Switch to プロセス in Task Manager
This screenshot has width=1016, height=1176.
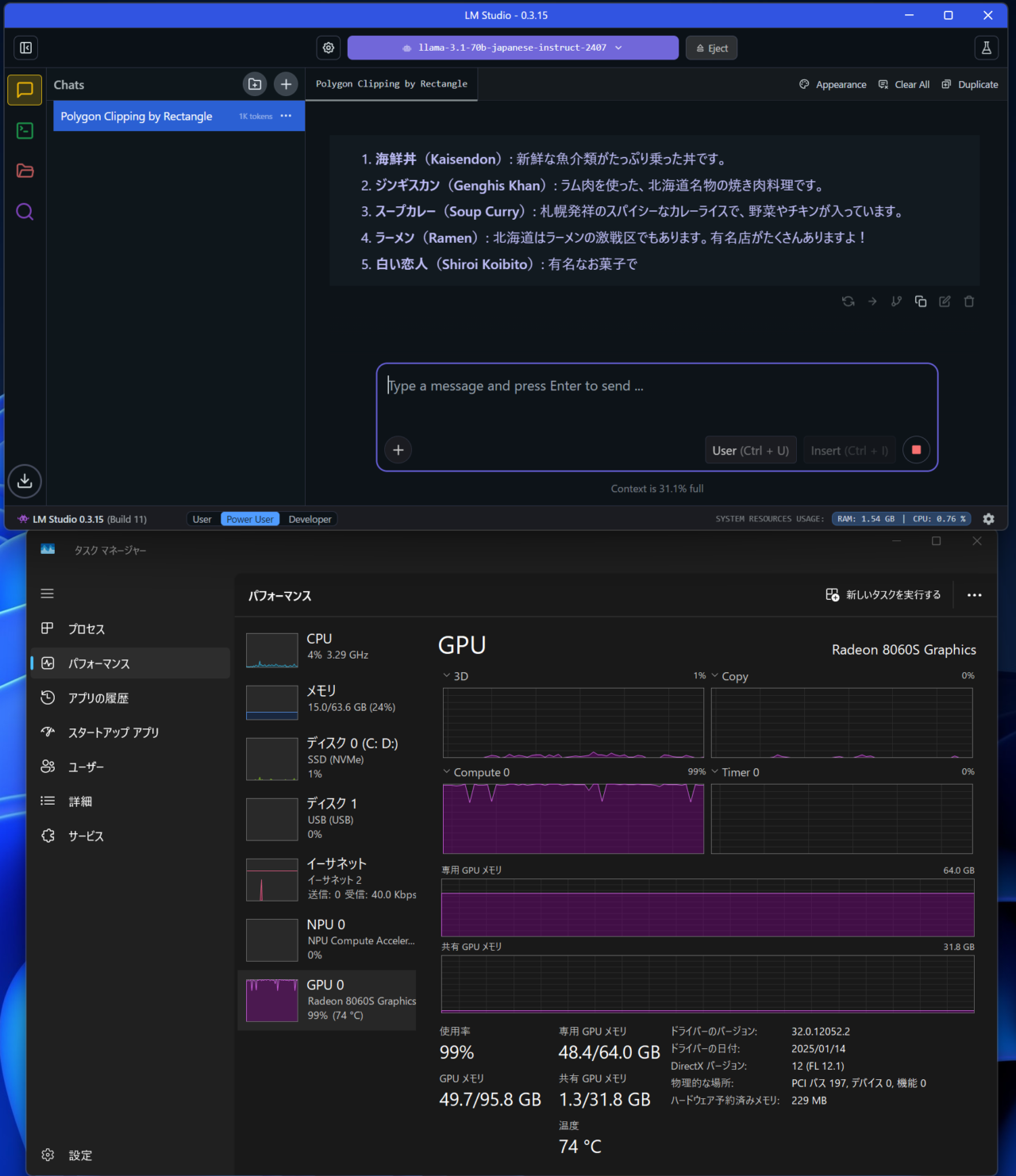point(87,628)
